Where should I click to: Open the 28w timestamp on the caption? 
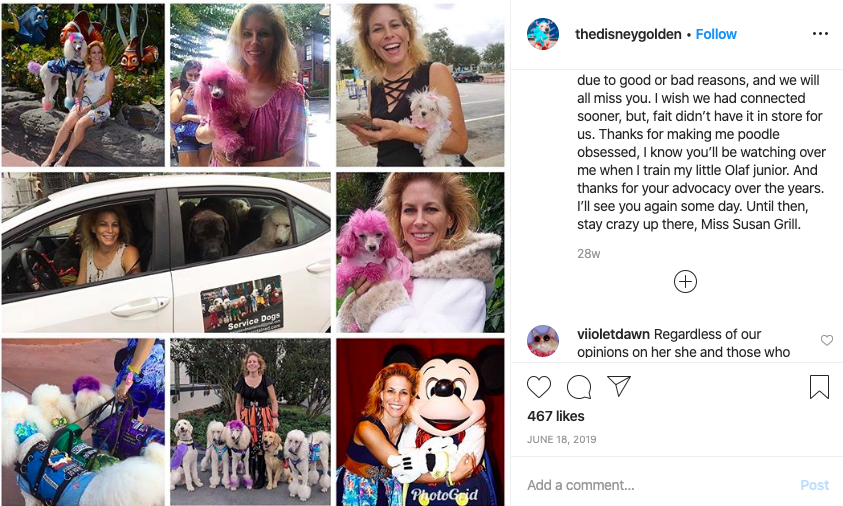pyautogui.click(x=589, y=254)
